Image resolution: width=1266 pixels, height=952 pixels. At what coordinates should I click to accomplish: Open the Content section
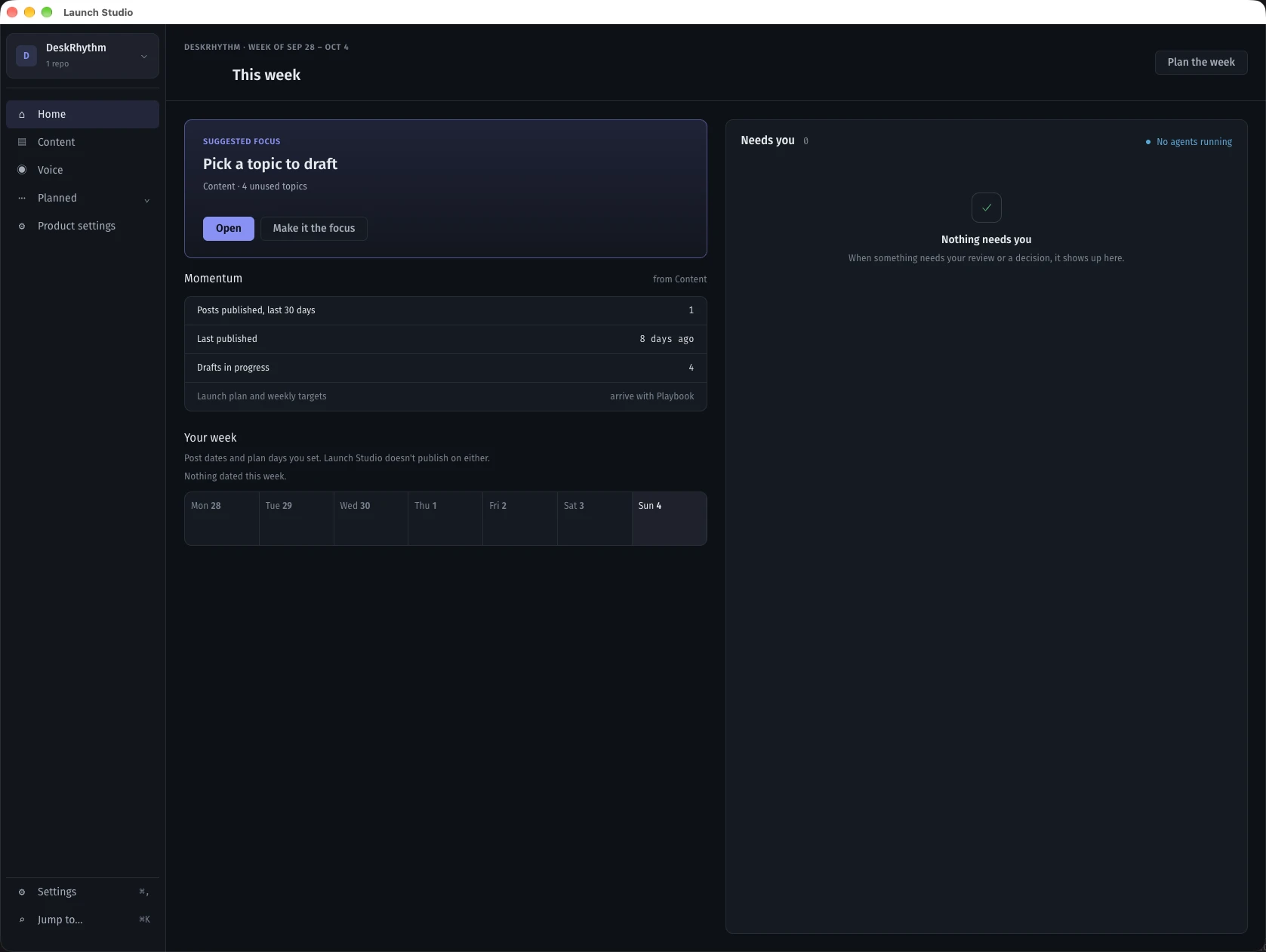coord(83,142)
